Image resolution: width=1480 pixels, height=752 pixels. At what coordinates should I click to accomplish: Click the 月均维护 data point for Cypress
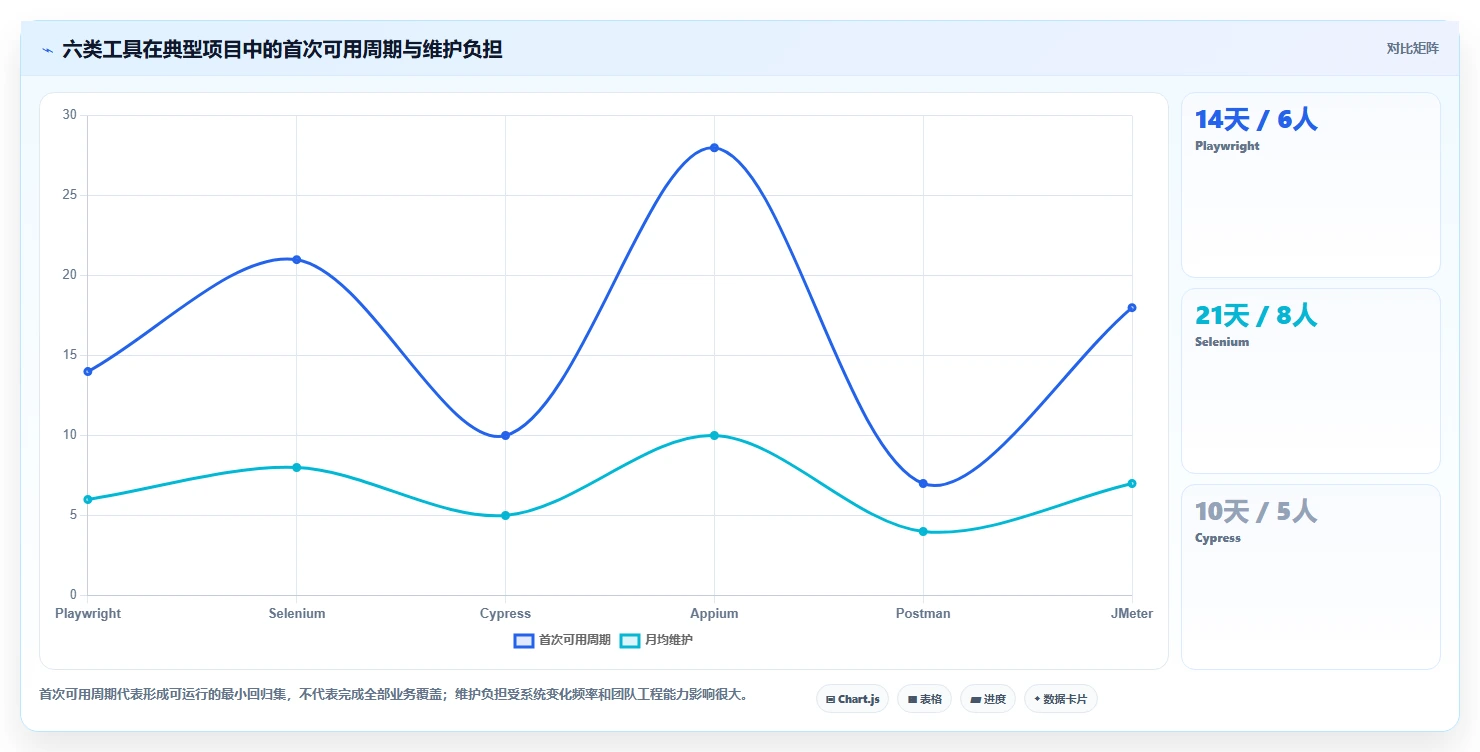click(505, 515)
